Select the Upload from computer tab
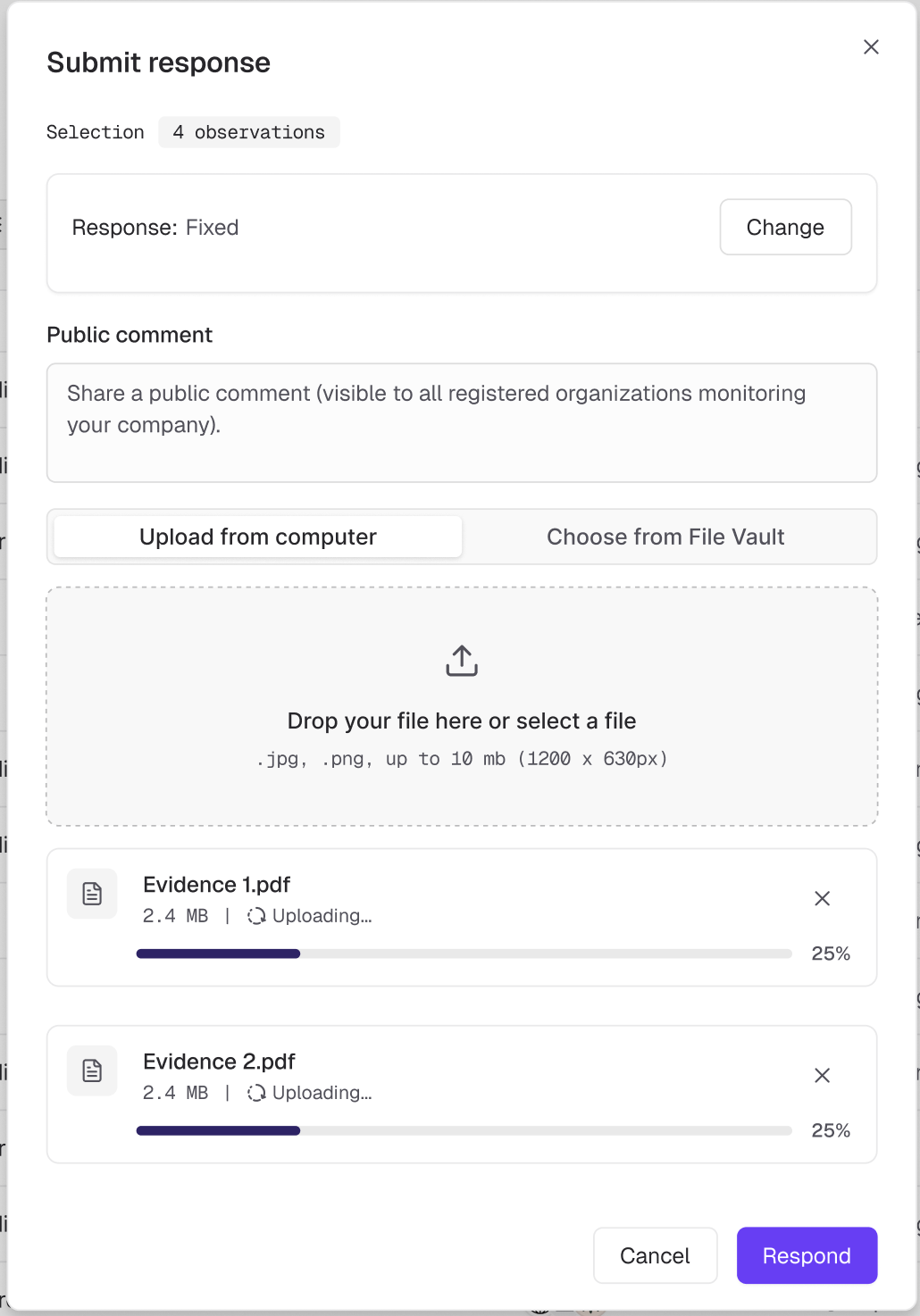Viewport: 920px width, 1316px height. [258, 537]
